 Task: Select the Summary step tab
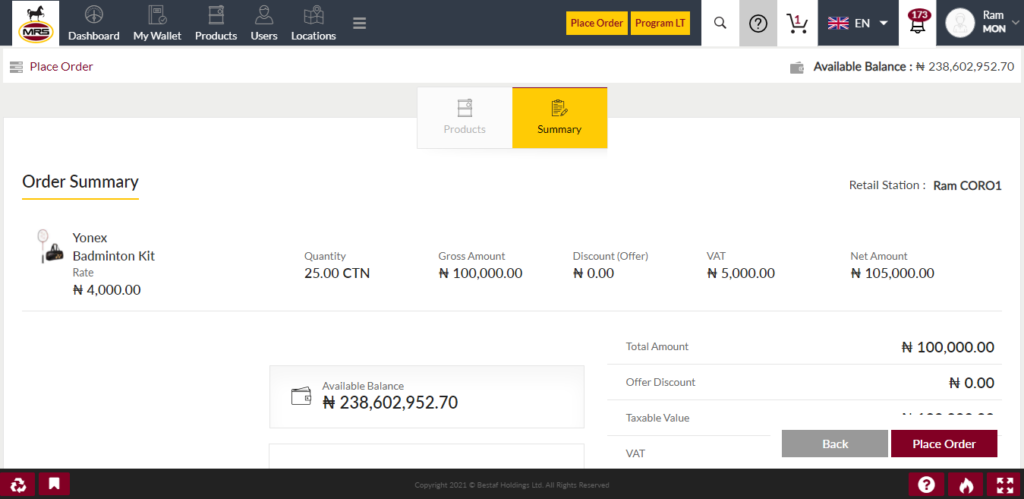pyautogui.click(x=560, y=118)
